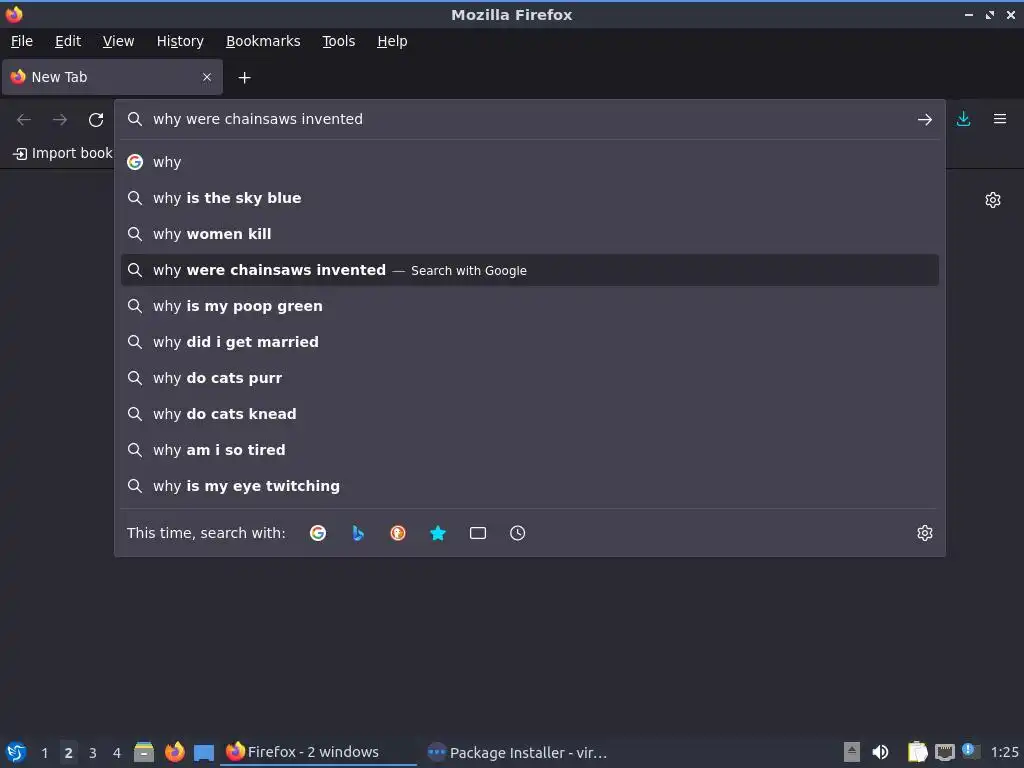Open the Downloads panel

coord(963,119)
